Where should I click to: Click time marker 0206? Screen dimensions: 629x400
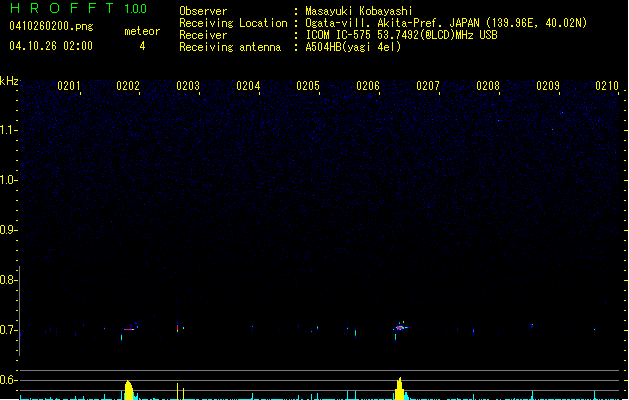(368, 86)
